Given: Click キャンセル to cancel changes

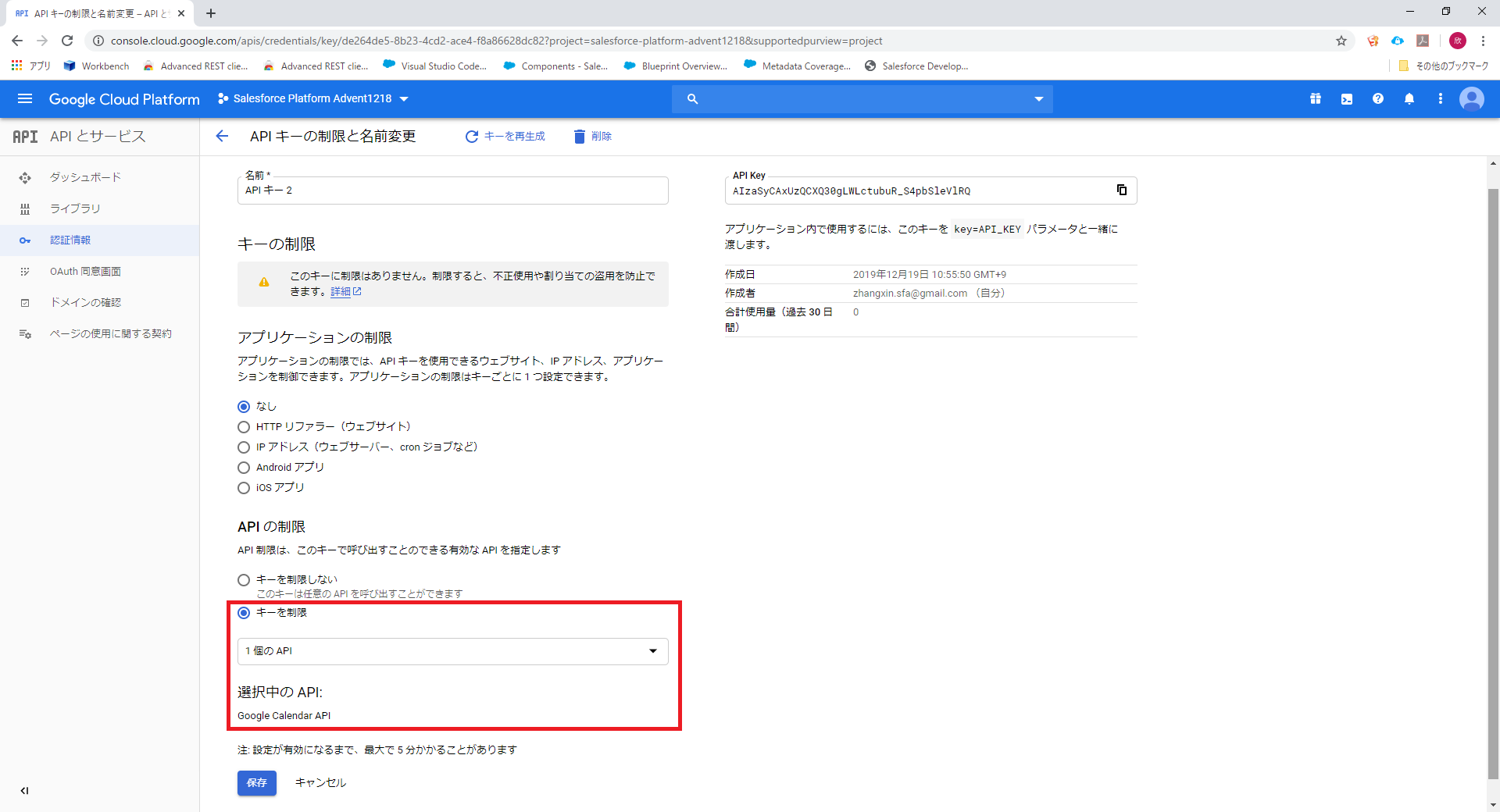Looking at the screenshot, I should pyautogui.click(x=320, y=782).
